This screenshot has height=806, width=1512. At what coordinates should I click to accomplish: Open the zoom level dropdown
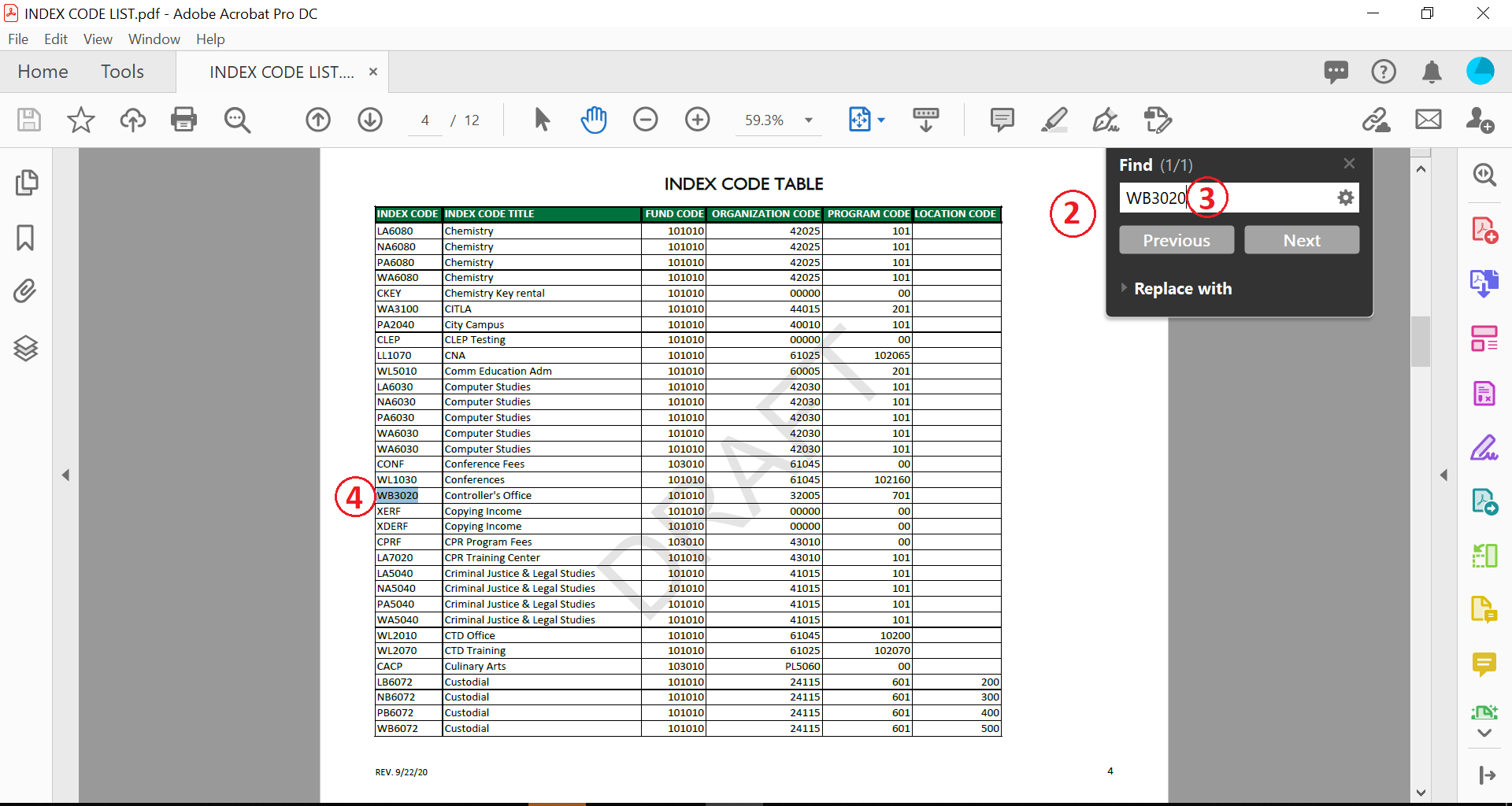click(x=808, y=120)
